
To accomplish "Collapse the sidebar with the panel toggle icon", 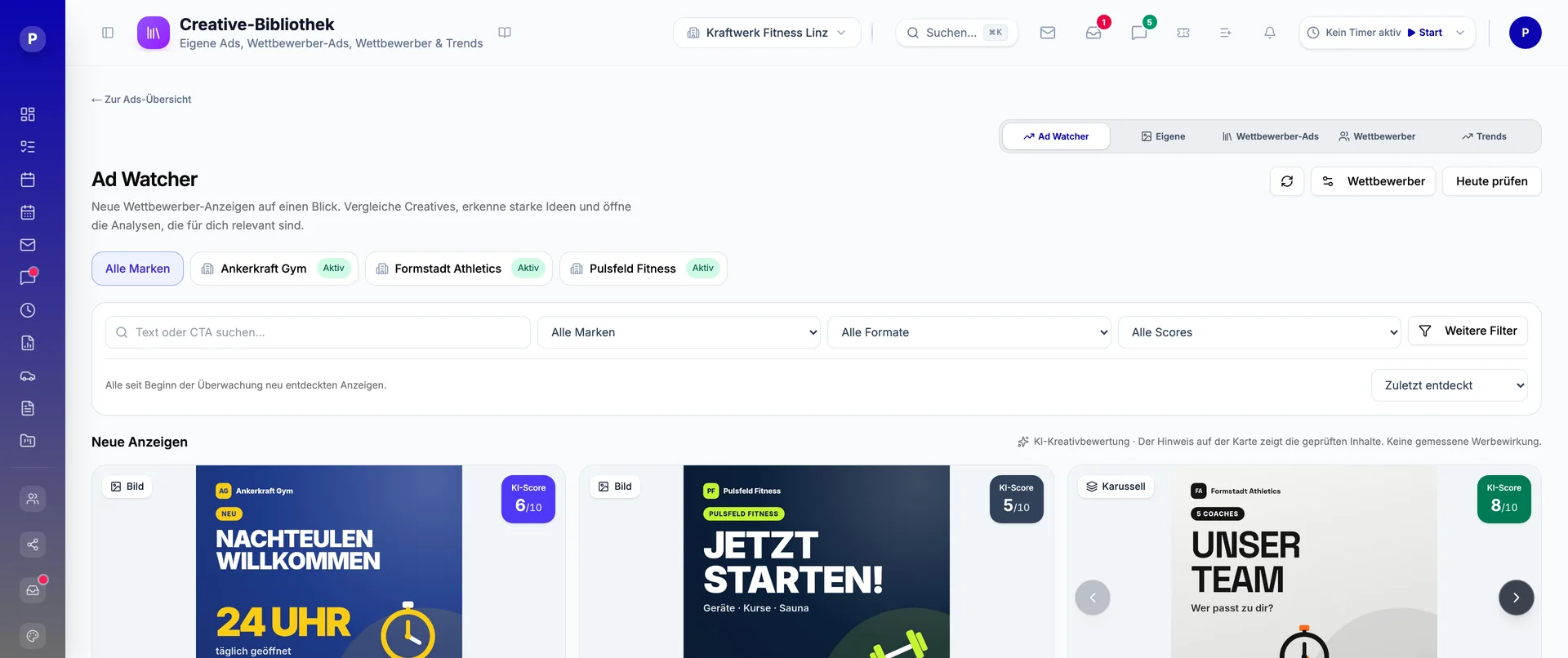I will click(x=108, y=33).
